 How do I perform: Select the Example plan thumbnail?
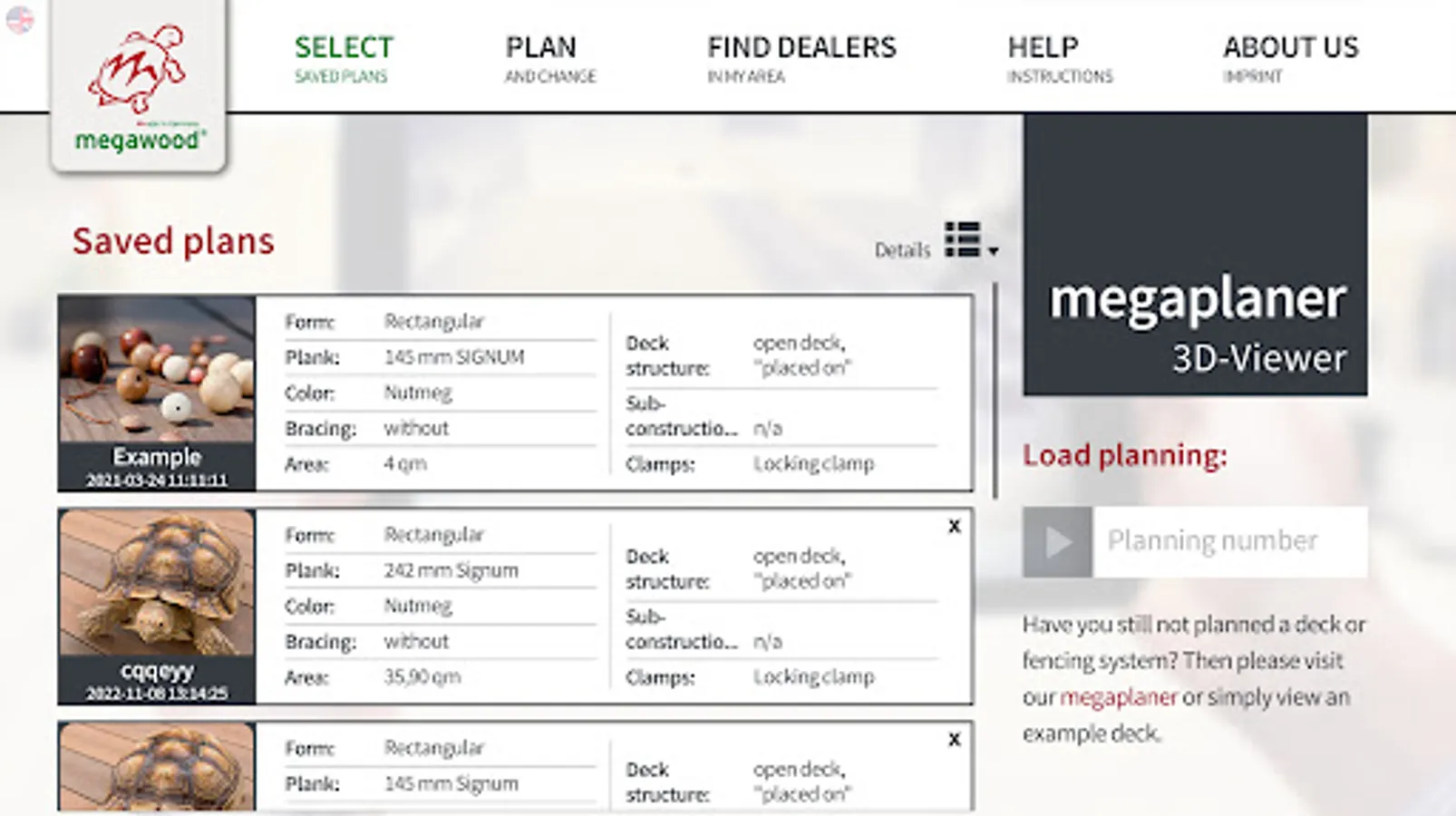[x=157, y=369]
